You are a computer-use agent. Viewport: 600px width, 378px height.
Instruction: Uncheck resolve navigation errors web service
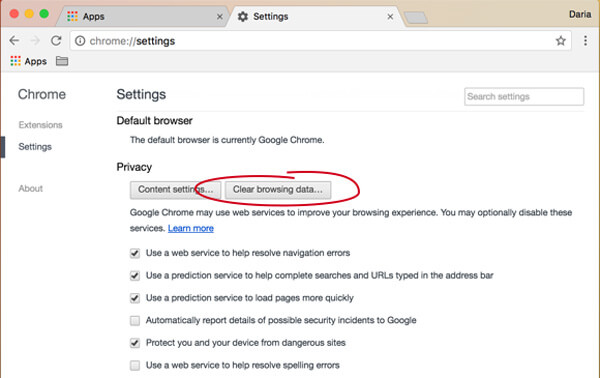pyautogui.click(x=135, y=253)
